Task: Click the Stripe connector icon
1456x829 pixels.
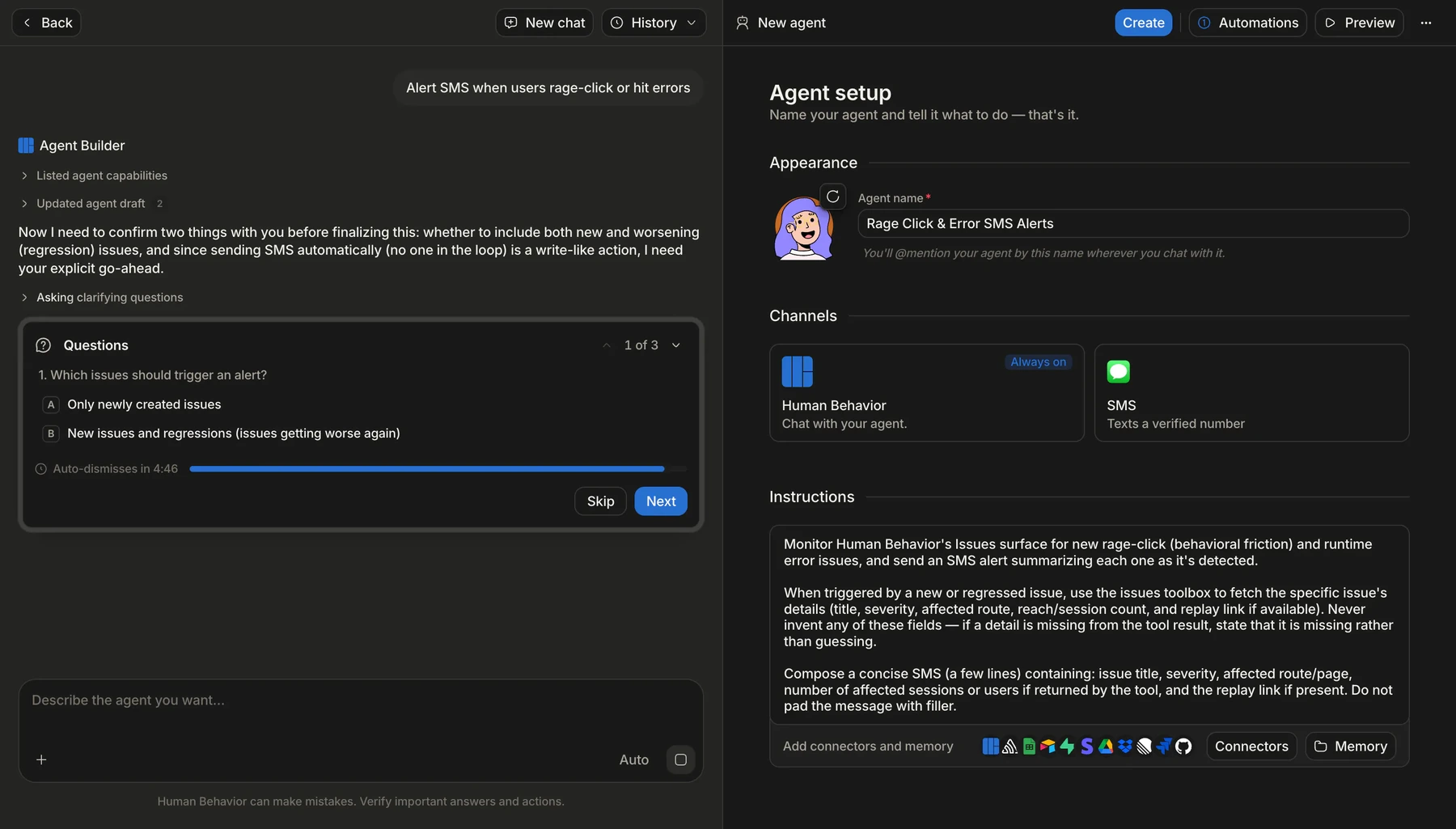Action: (x=1086, y=747)
